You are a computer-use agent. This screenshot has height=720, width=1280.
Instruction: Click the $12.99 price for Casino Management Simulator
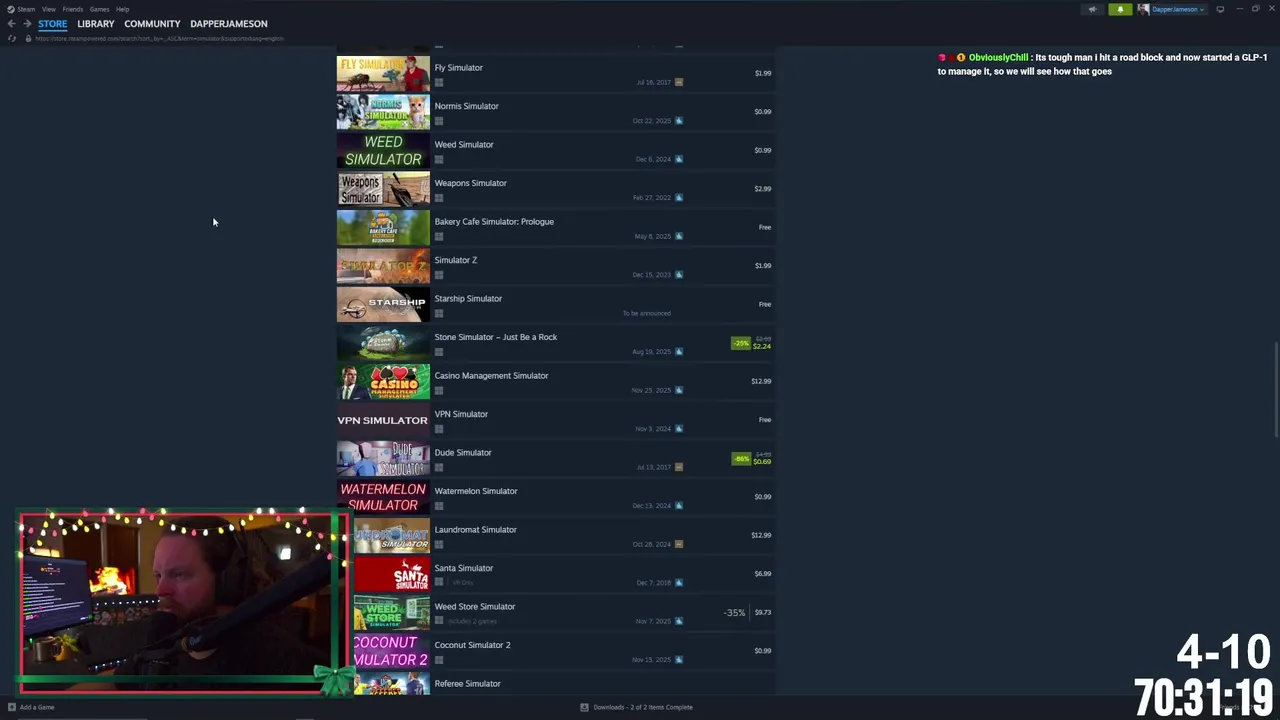(761, 381)
